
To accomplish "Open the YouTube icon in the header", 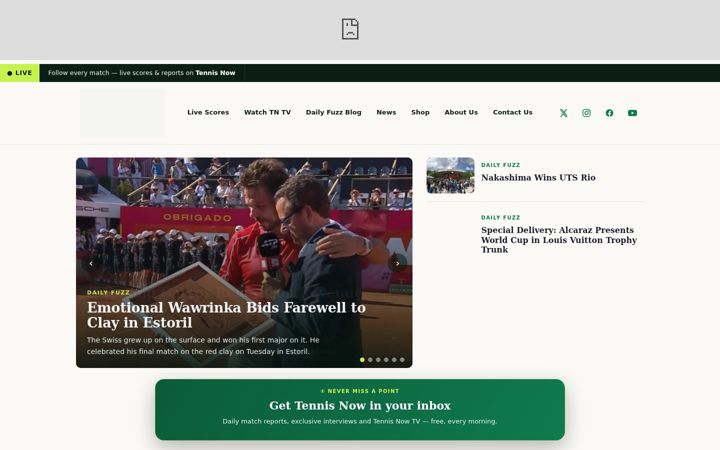I will [632, 113].
